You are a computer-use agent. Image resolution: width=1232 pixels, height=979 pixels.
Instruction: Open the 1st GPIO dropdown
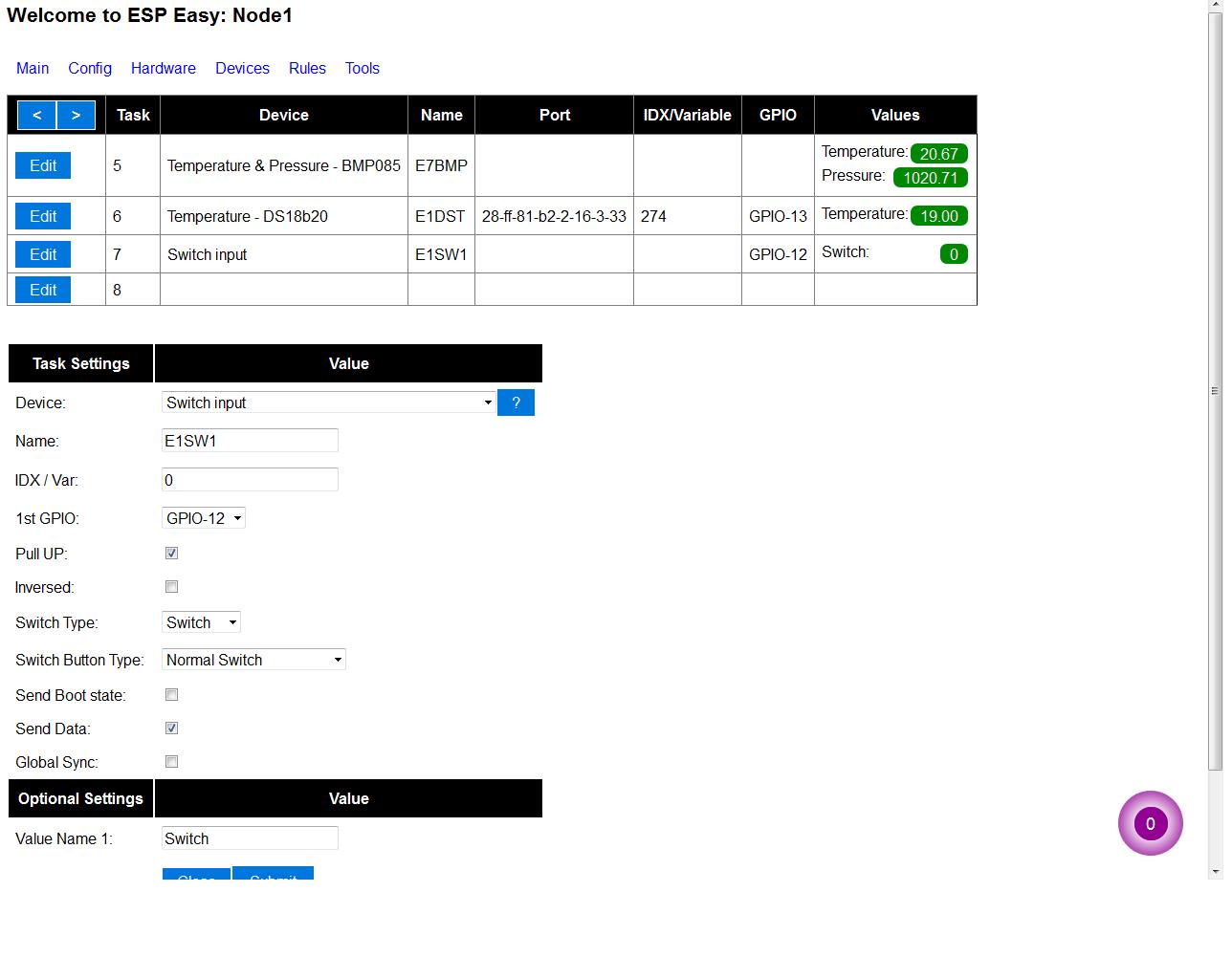[x=204, y=518]
